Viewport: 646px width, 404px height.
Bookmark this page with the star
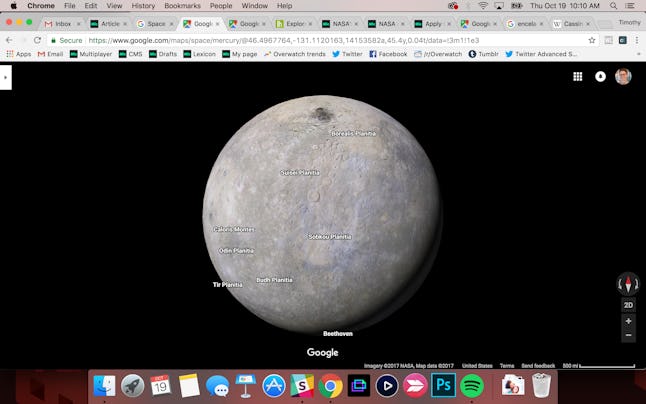pyautogui.click(x=592, y=40)
